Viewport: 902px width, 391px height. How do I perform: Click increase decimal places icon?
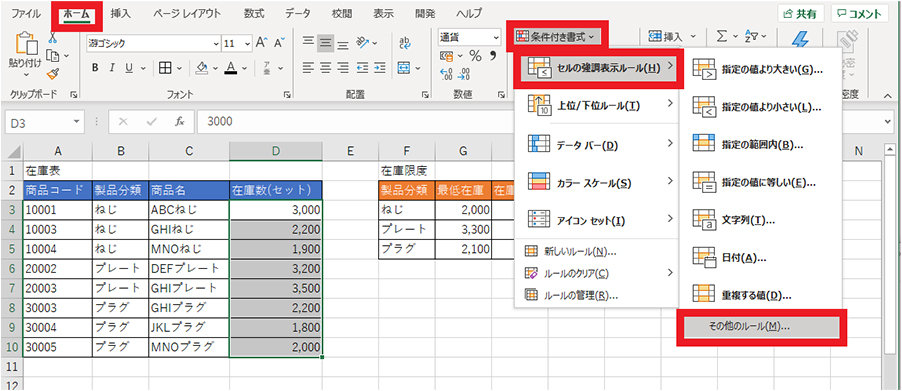[447, 75]
